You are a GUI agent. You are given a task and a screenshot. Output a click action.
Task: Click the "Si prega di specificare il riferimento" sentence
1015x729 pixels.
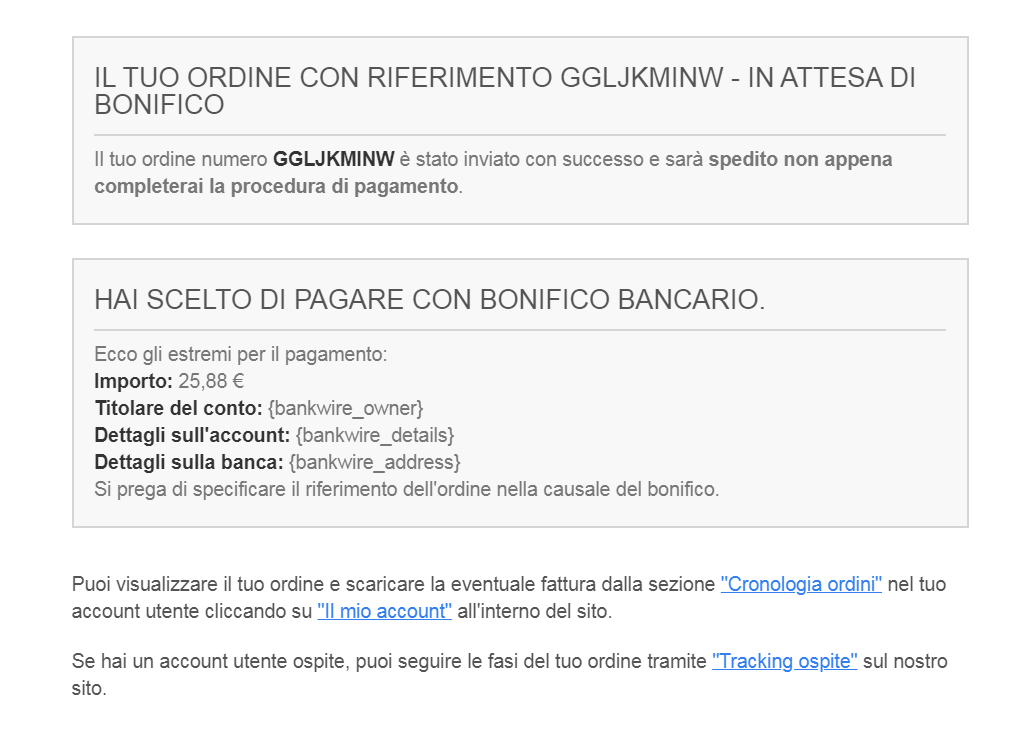click(x=407, y=489)
